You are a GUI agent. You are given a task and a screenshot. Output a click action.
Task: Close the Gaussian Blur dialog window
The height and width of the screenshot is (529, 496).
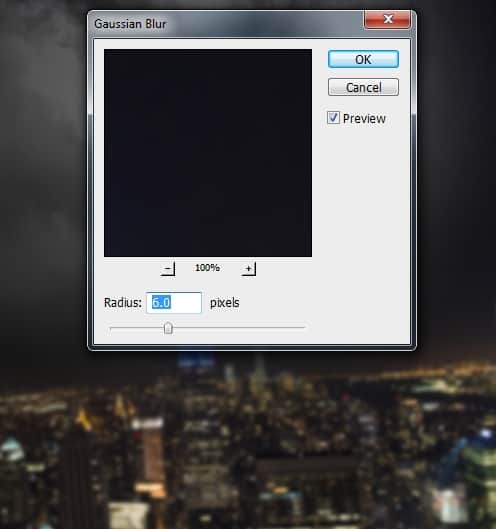[x=388, y=19]
